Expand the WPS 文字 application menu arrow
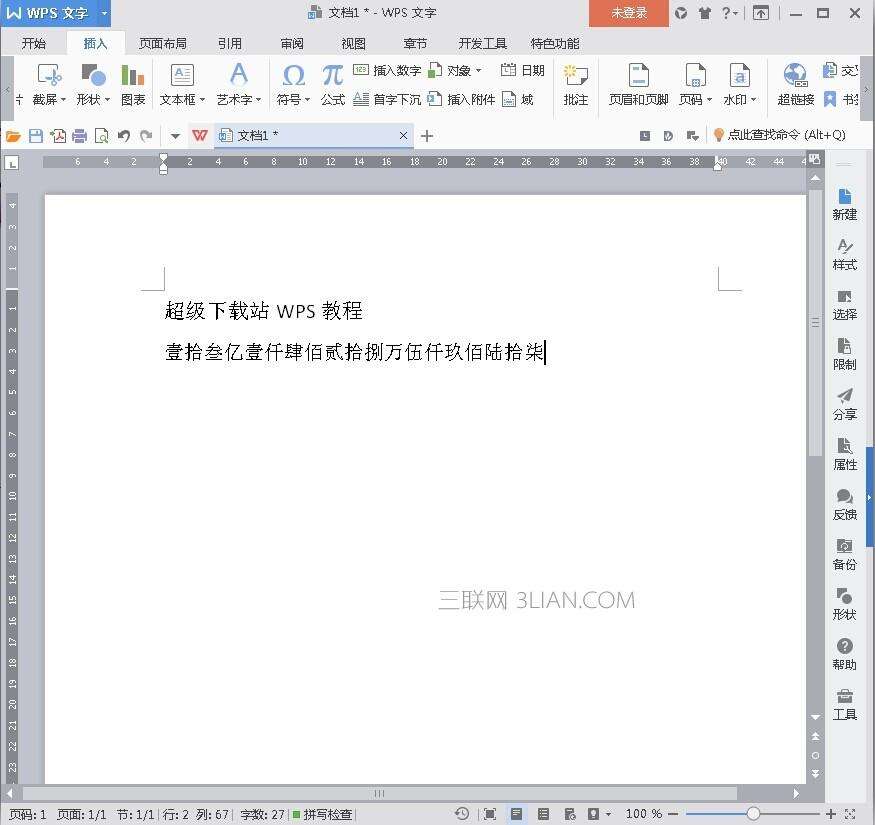Screen dimensions: 875x825 [x=104, y=13]
